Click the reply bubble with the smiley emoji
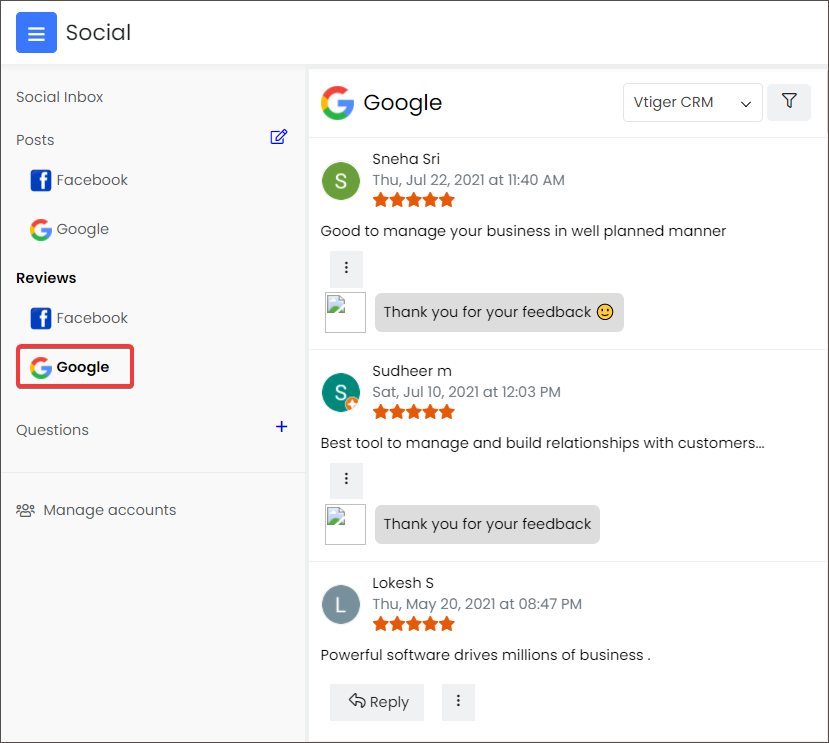This screenshot has height=743, width=829. [x=498, y=312]
